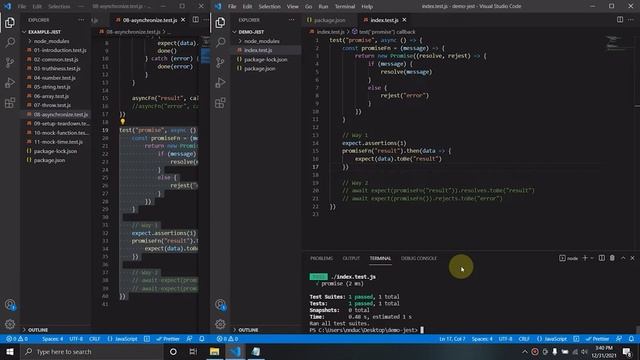Open Extensions view in left VS Code window
This screenshot has height=360, width=640.
(x=10, y=102)
